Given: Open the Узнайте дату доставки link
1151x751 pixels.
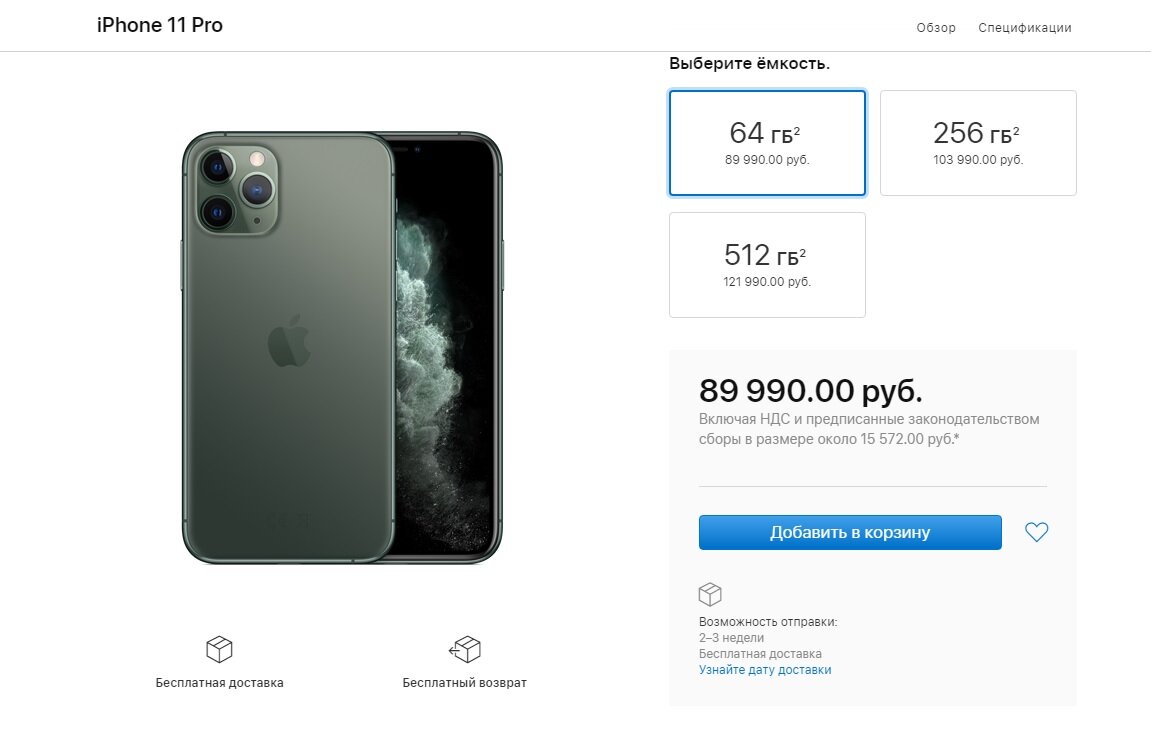Looking at the screenshot, I should pos(765,670).
